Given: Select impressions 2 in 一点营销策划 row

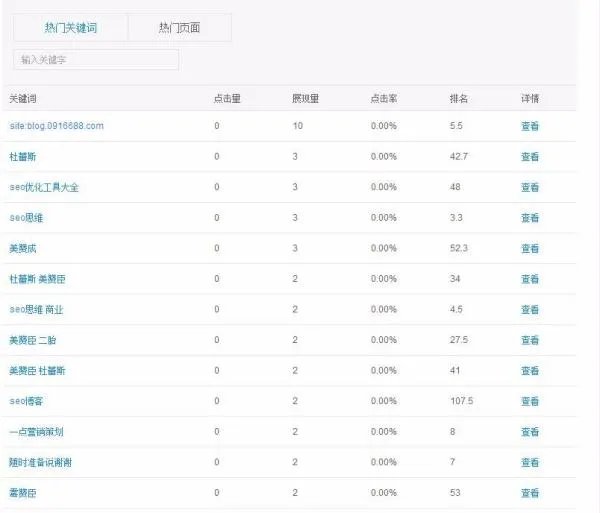Looking at the screenshot, I should click(x=295, y=432).
